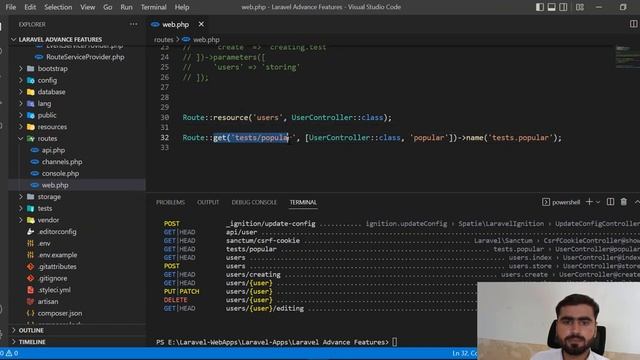The height and width of the screenshot is (360, 640).
Task: Open errors and warnings status indicator
Action: (x=10, y=353)
